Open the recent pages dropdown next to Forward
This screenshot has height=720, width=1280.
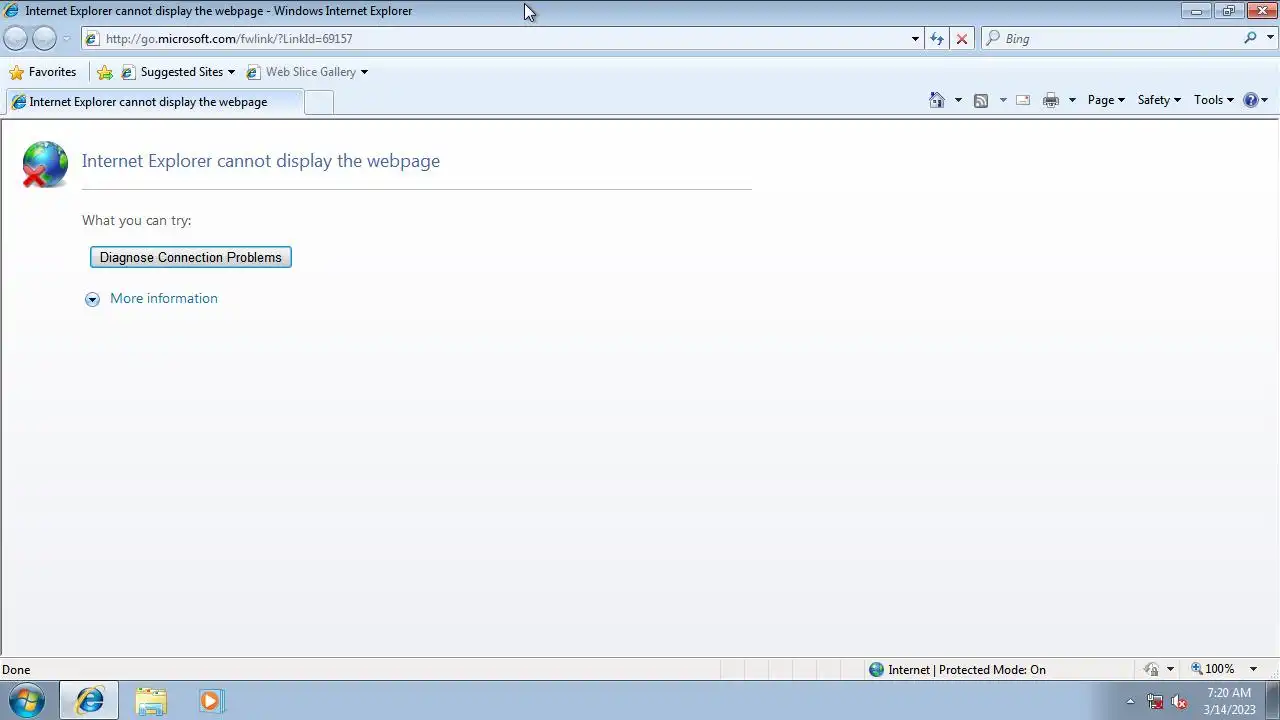[x=67, y=39]
